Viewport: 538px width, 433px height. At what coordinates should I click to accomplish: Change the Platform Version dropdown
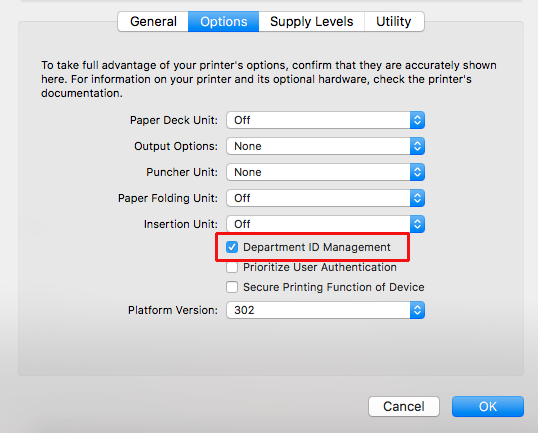pyautogui.click(x=325, y=310)
